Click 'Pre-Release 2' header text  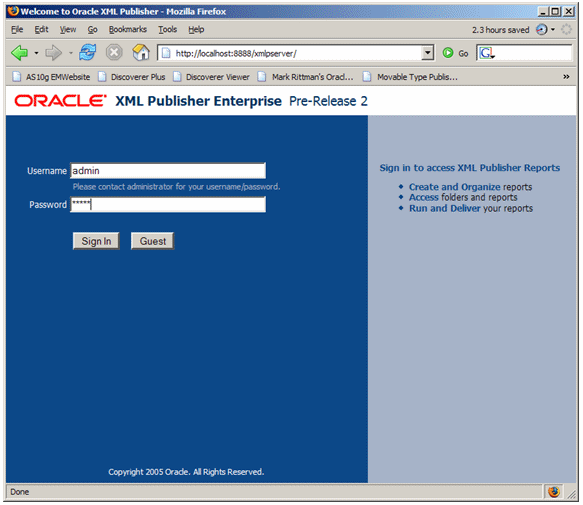pos(328,101)
